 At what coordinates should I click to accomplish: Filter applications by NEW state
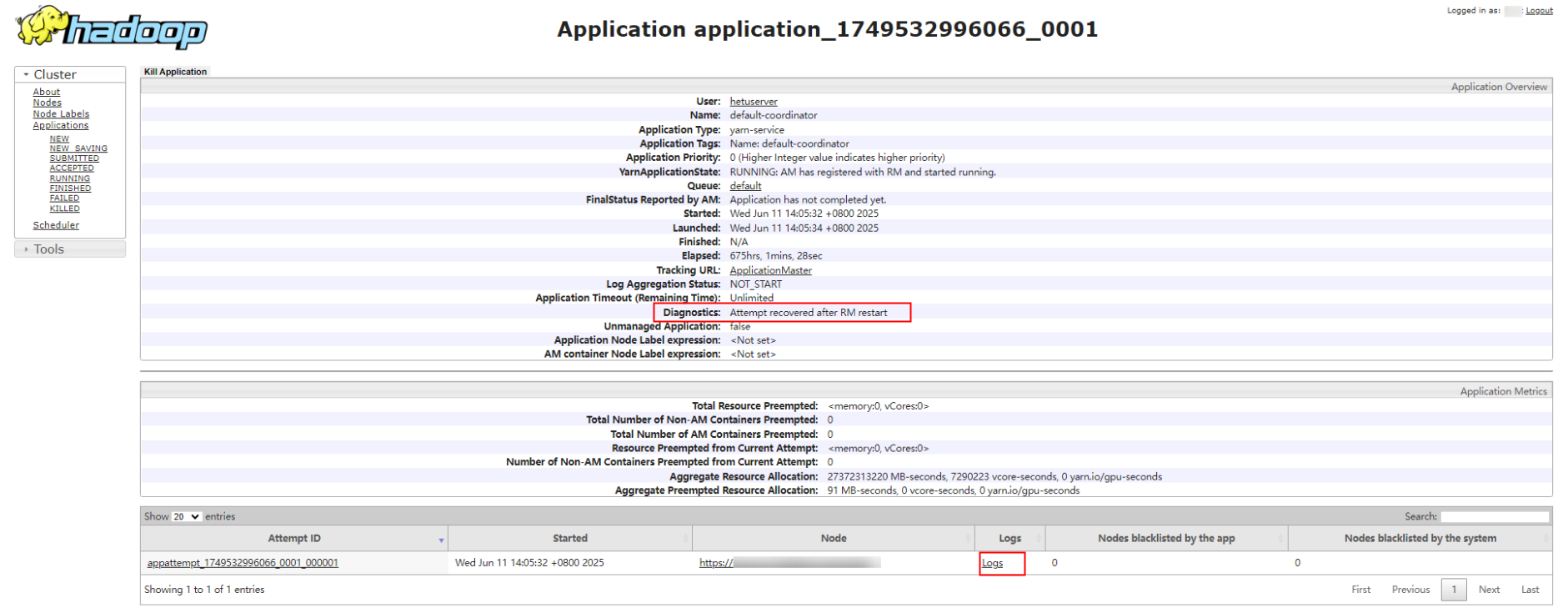tap(59, 139)
